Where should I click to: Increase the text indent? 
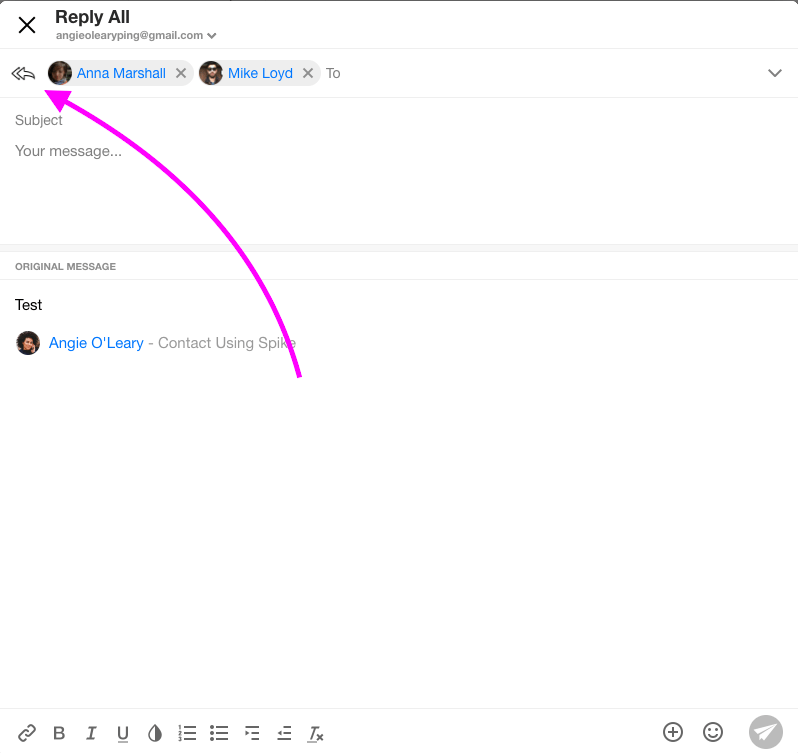pyautogui.click(x=252, y=733)
